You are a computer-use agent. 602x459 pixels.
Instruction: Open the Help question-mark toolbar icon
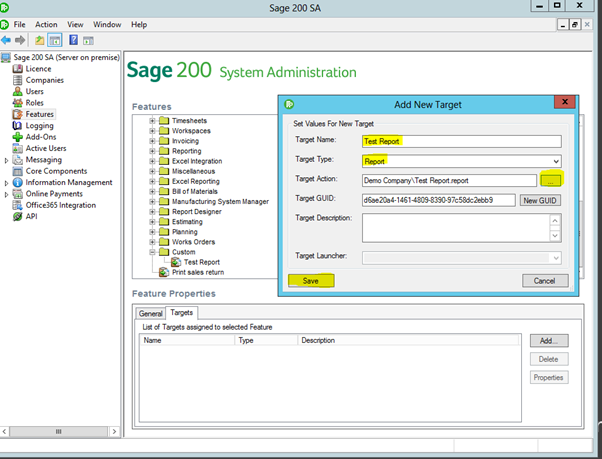[x=73, y=40]
